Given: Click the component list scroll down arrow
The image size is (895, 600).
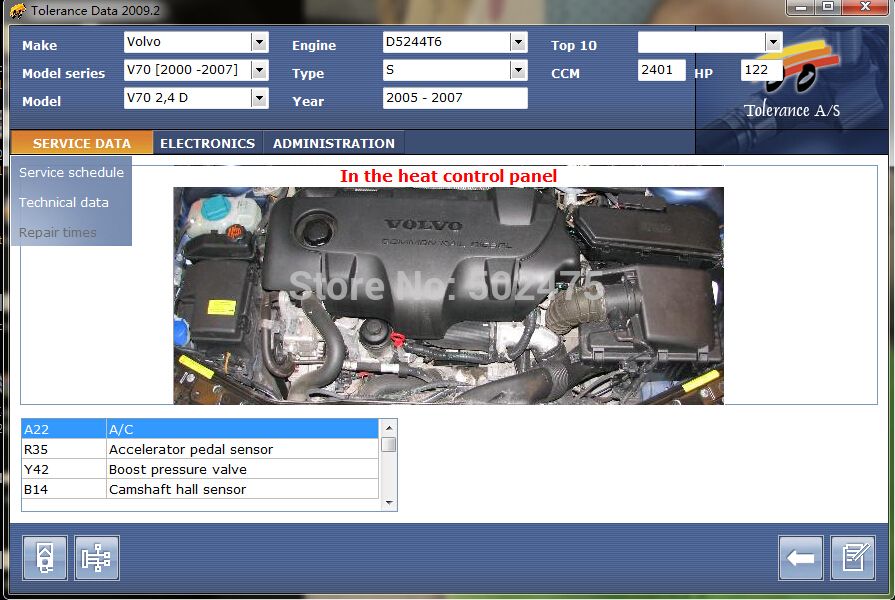Looking at the screenshot, I should 388,503.
